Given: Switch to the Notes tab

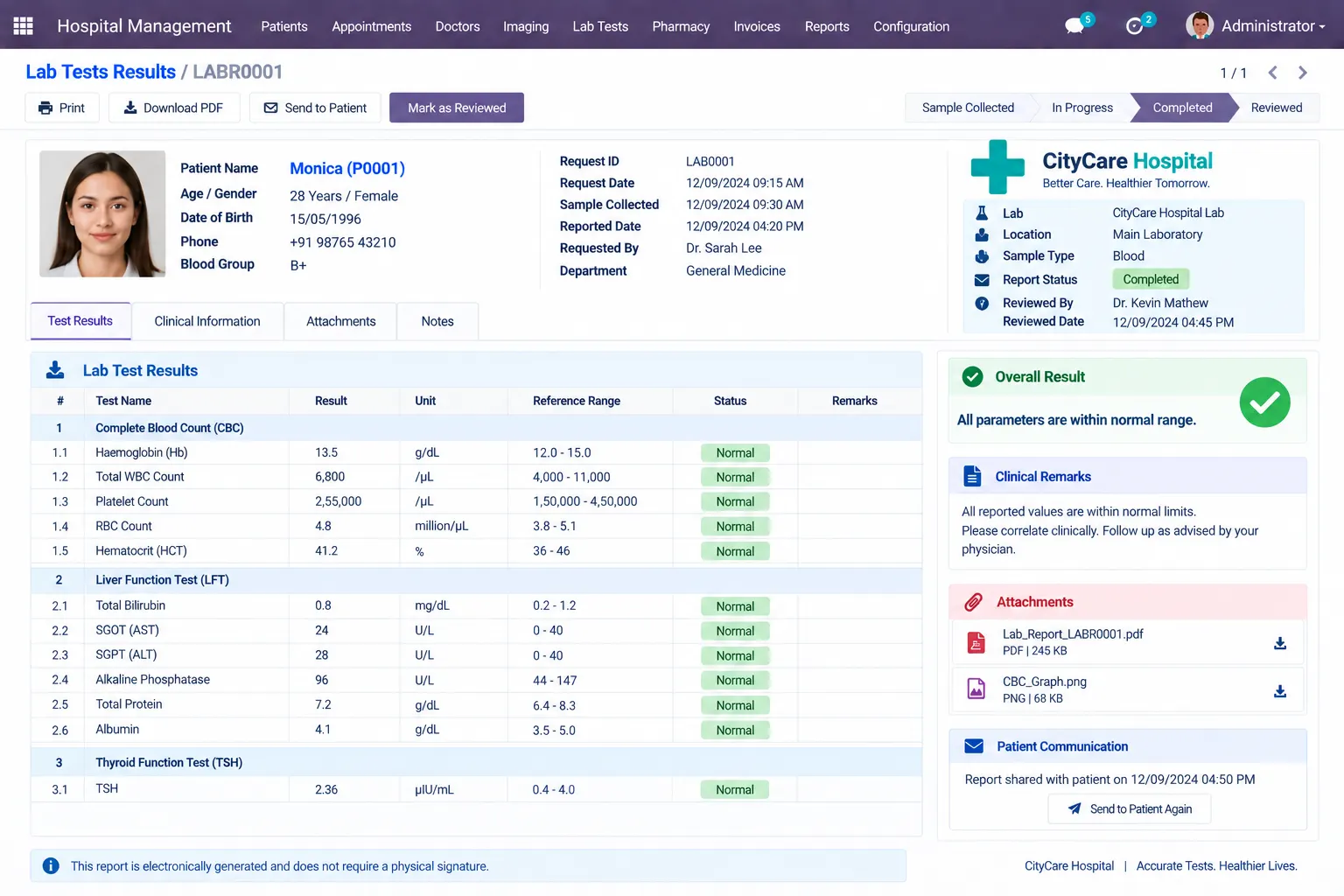Looking at the screenshot, I should coord(437,321).
